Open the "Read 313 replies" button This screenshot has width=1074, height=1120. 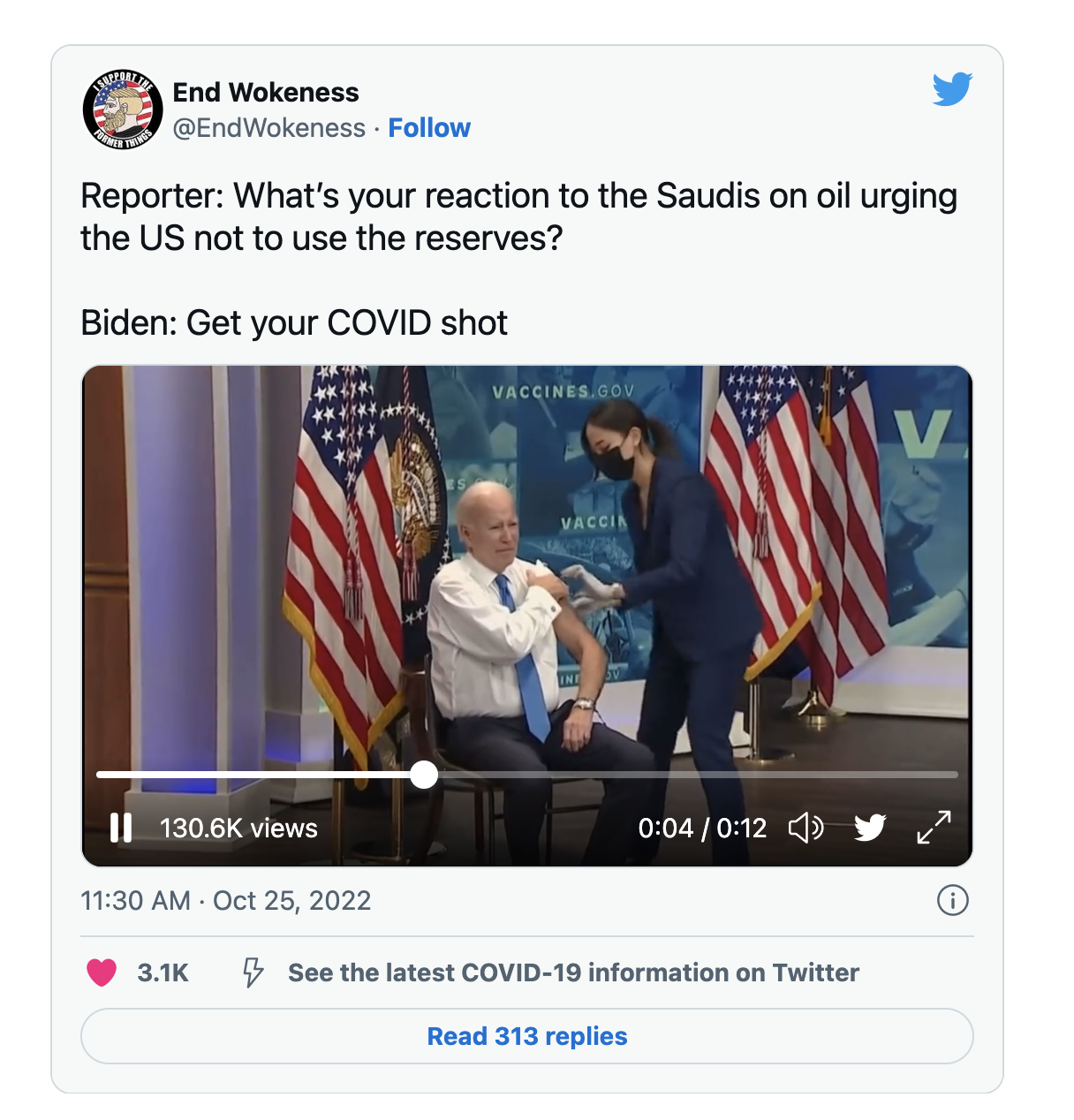(527, 1036)
